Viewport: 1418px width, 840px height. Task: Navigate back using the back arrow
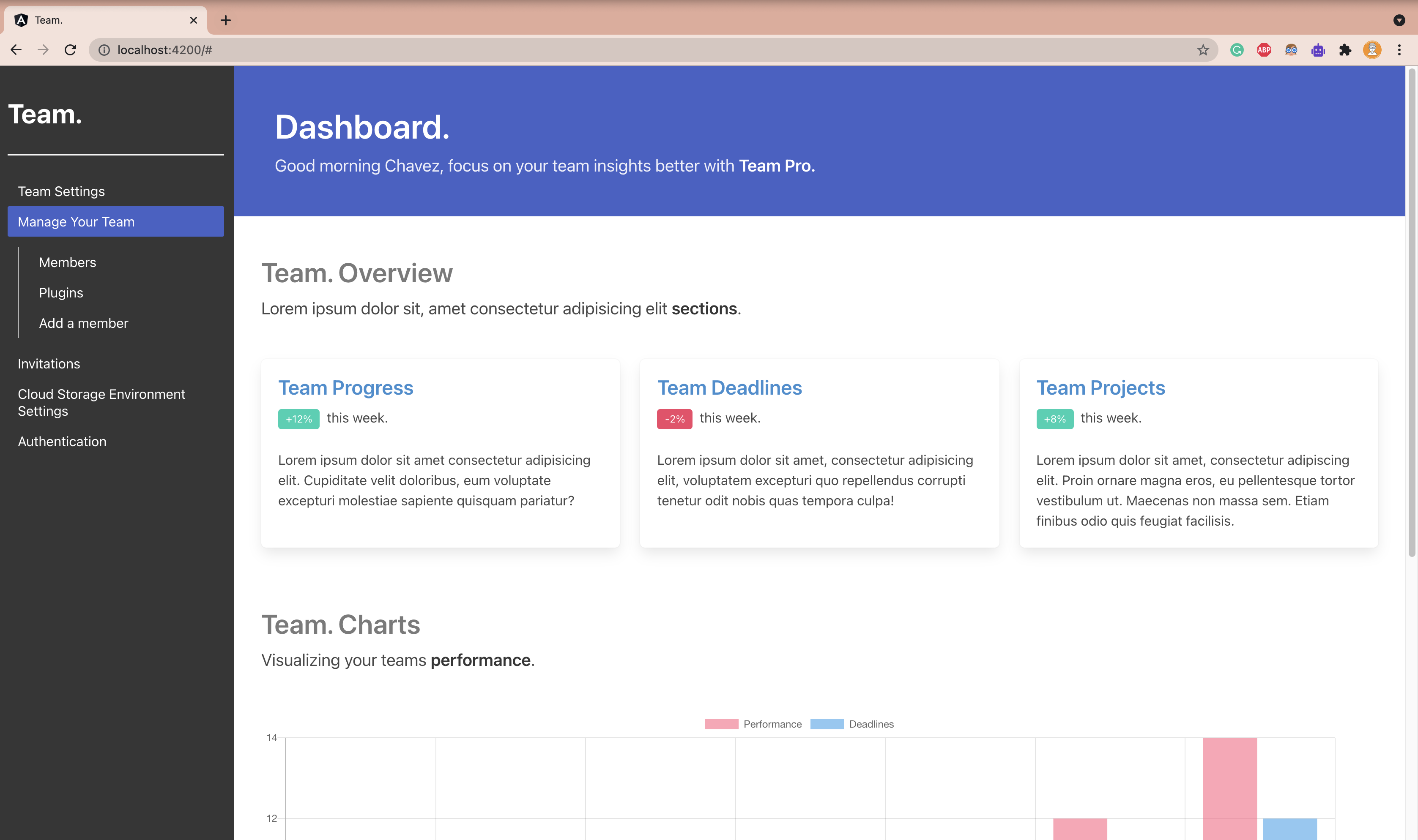coord(16,50)
